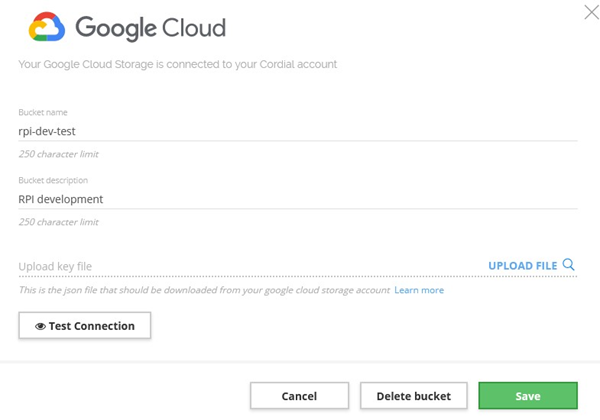Screen dimensions: 600x420
Task: Click the json file hint text
Action: pyautogui.click(x=204, y=290)
